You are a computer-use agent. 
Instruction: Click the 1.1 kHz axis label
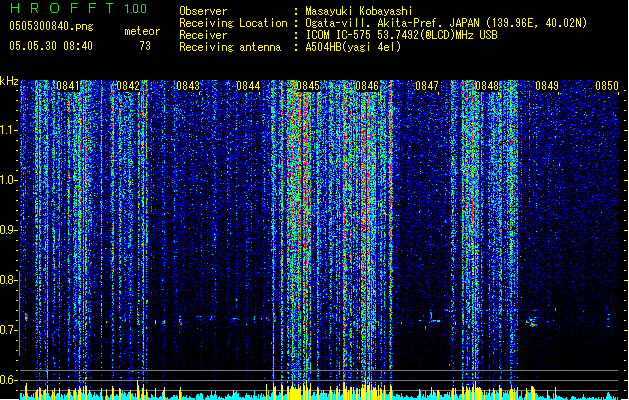(8, 130)
